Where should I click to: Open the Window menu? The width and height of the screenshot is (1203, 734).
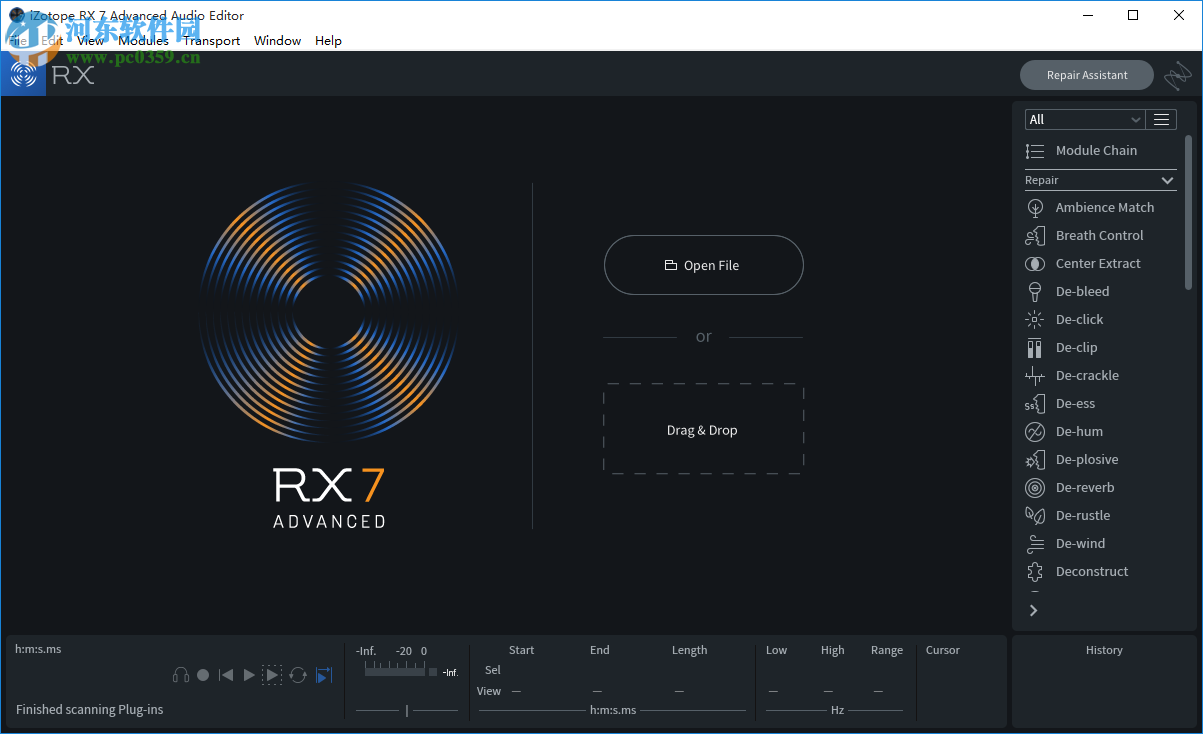tap(278, 41)
